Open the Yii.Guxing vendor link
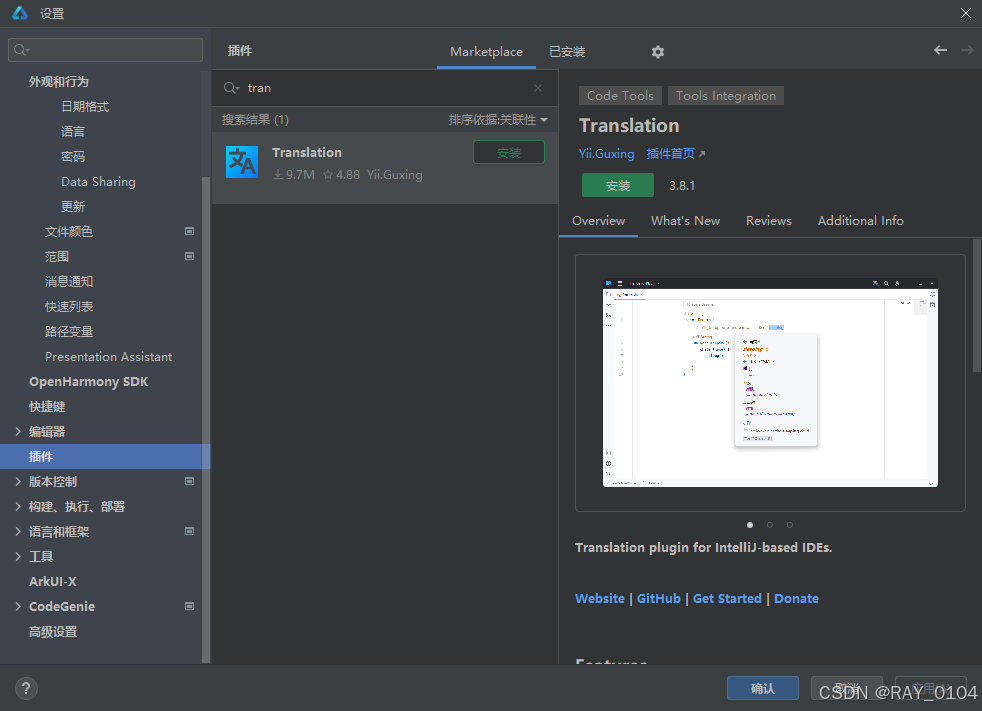Screen dimensions: 982x711 tap(606, 154)
